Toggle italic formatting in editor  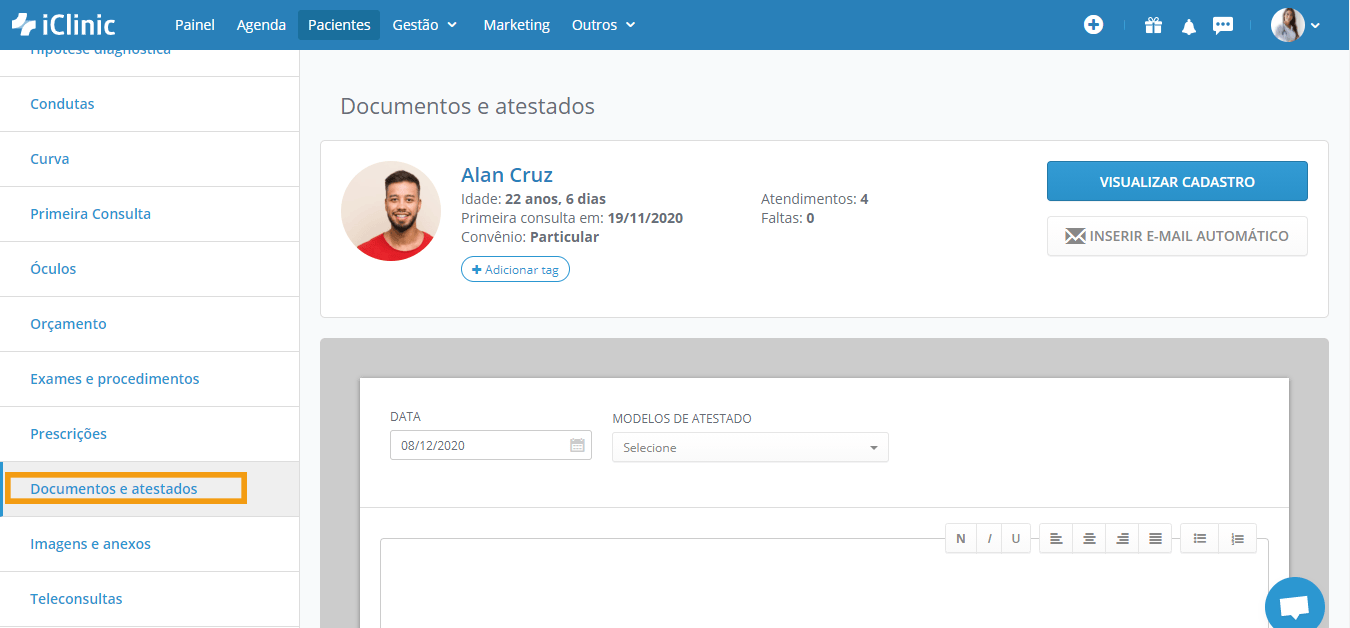click(x=989, y=539)
